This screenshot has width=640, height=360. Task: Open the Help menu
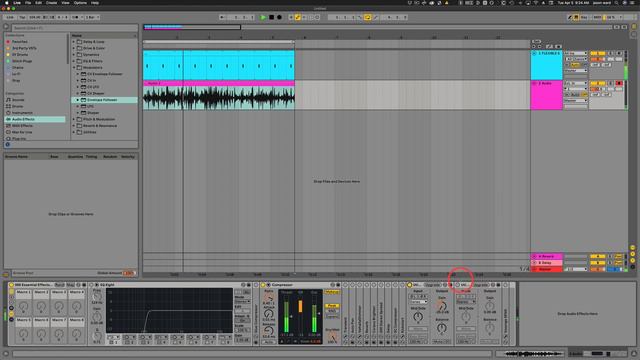(x=95, y=2)
